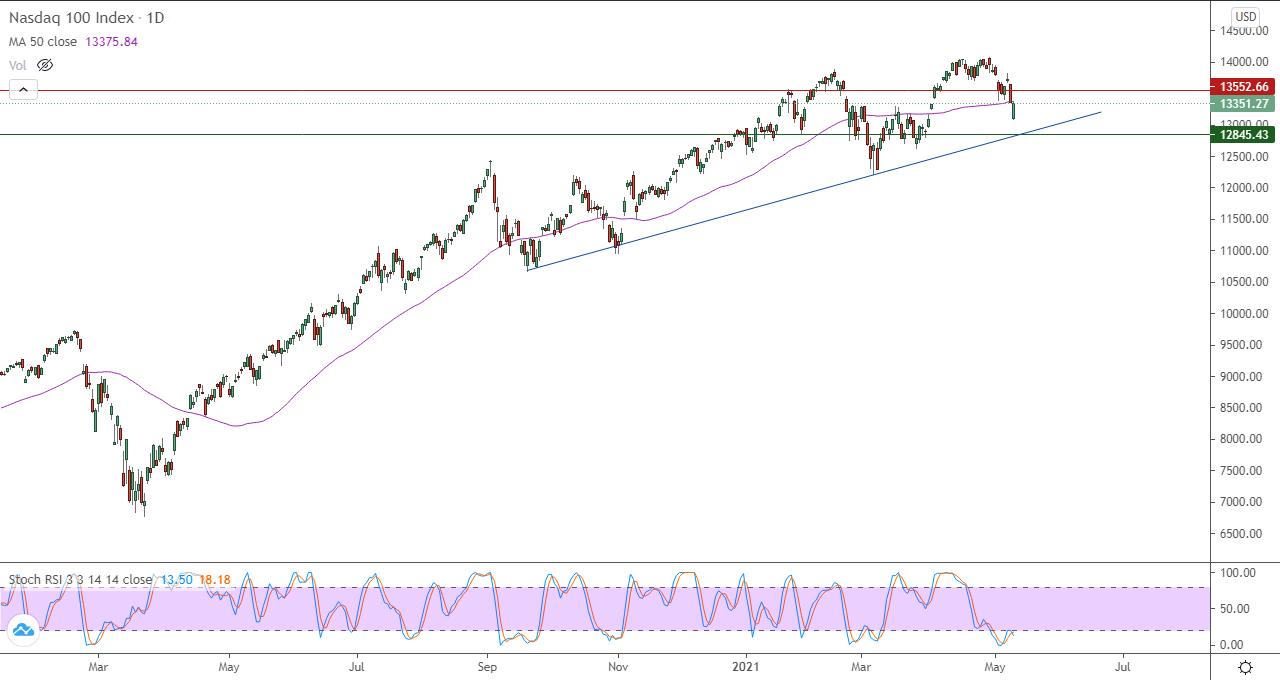Open chart settings gear icon
This screenshot has width=1280, height=680.
(1245, 667)
